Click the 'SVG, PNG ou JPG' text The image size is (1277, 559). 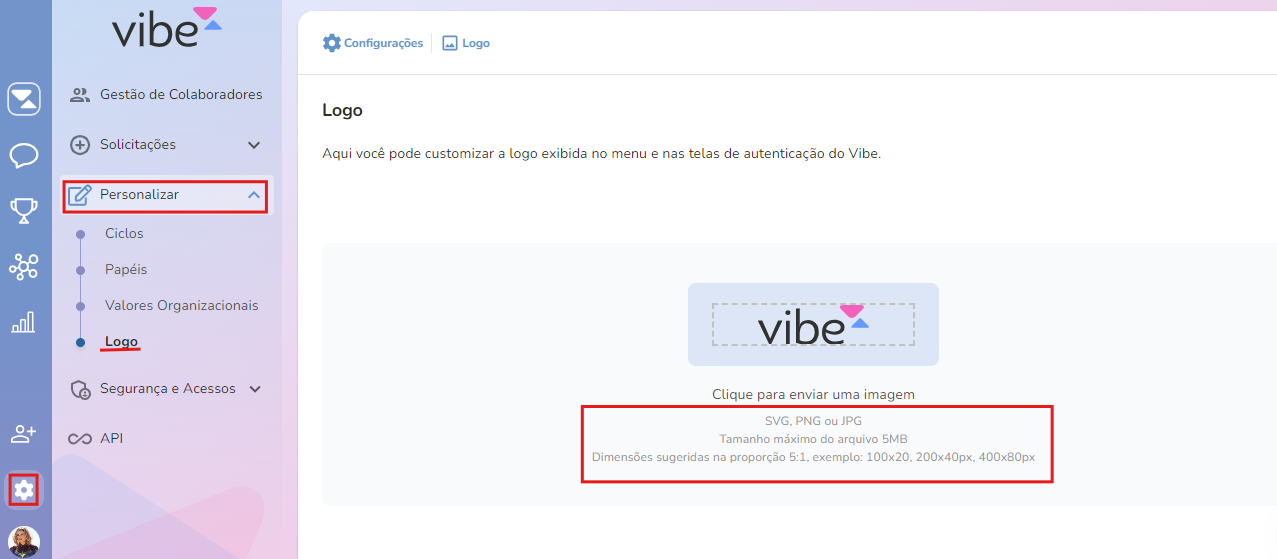tap(813, 420)
